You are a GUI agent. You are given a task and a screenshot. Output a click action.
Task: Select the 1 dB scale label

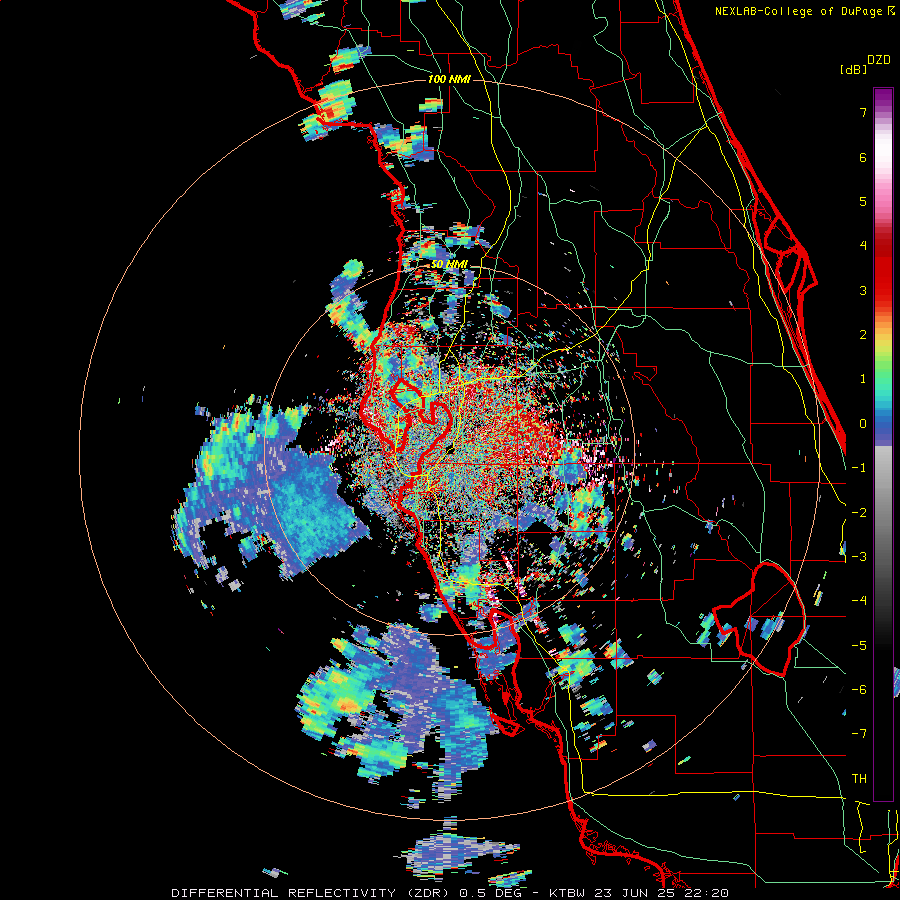(863, 379)
